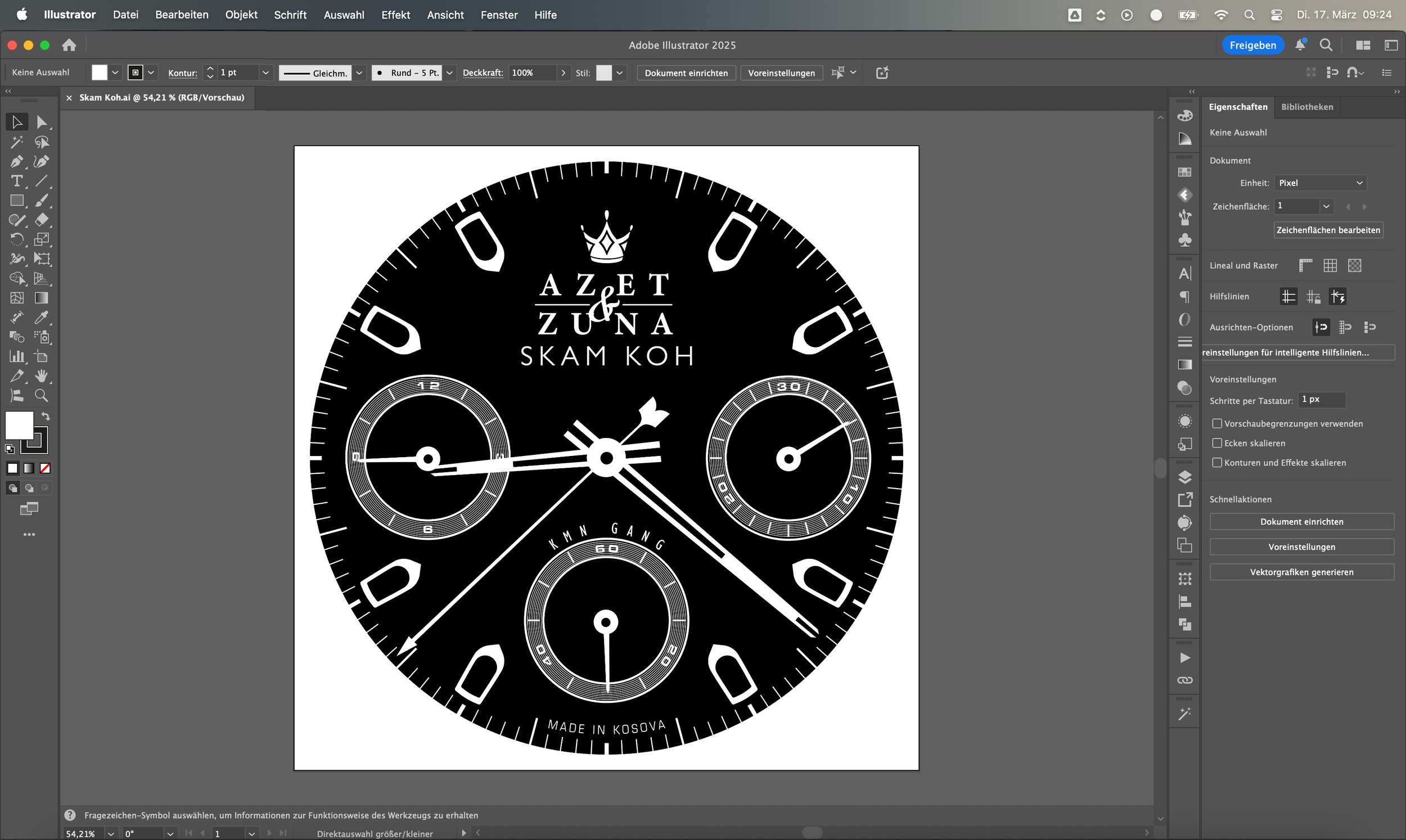Check the Ecken skalieren option

point(1217,443)
